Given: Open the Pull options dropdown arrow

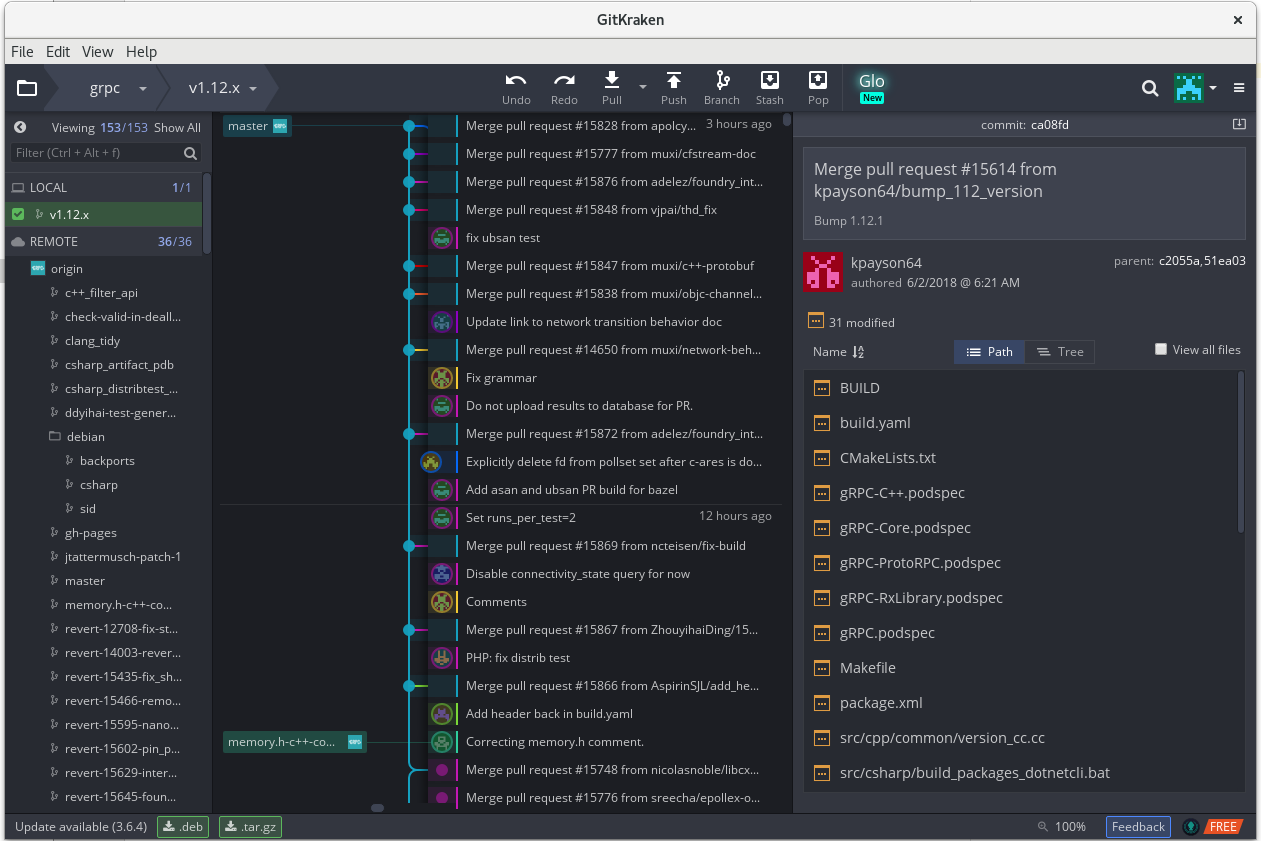Looking at the screenshot, I should click(x=643, y=88).
